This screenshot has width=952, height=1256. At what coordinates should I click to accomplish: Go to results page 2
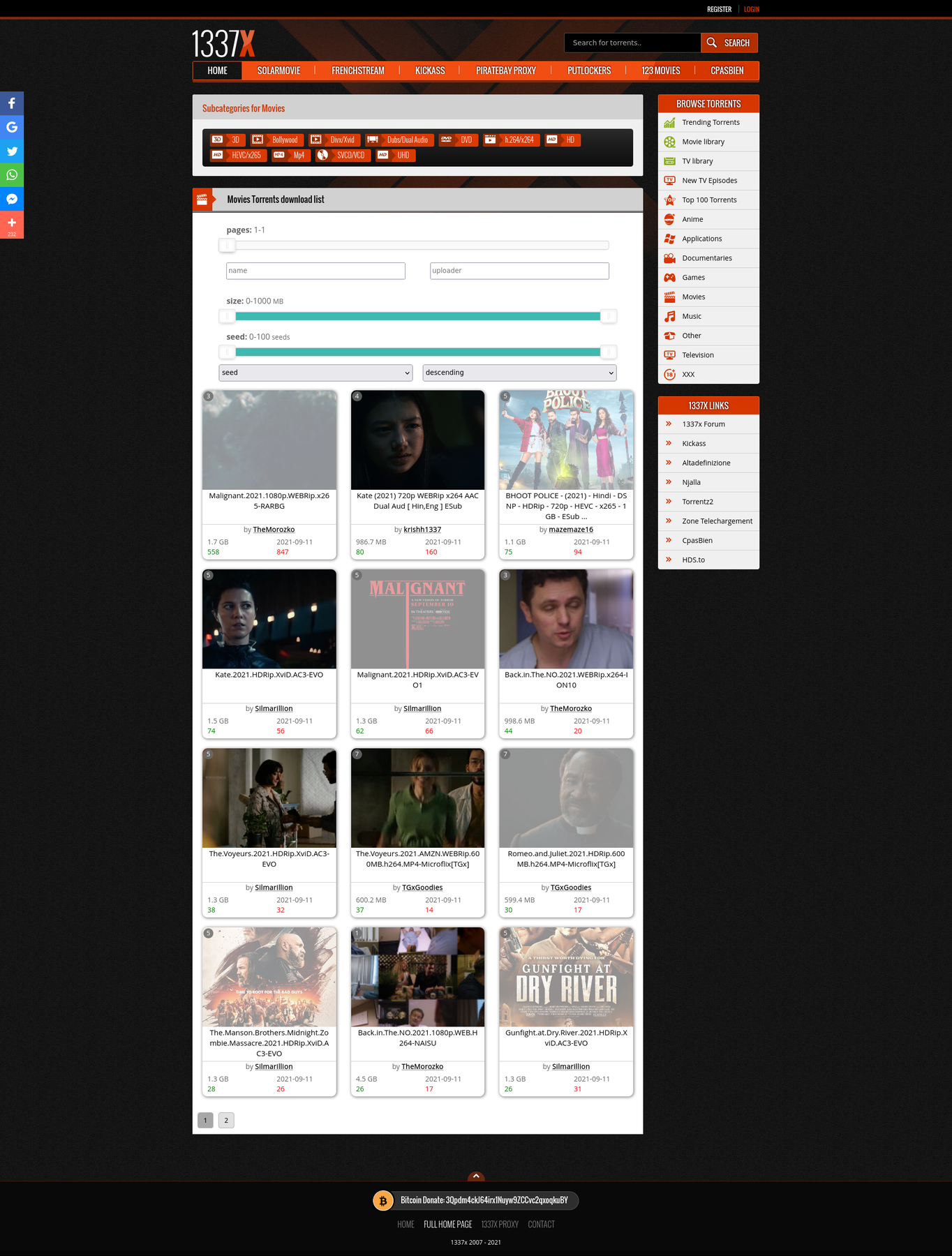[226, 1120]
